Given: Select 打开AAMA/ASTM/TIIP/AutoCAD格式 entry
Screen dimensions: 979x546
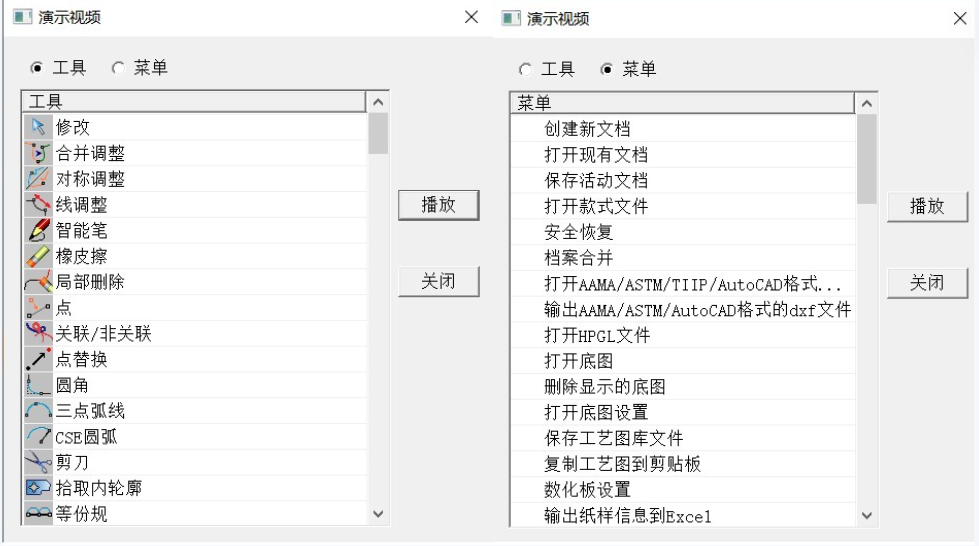Looking at the screenshot, I should pyautogui.click(x=683, y=284).
